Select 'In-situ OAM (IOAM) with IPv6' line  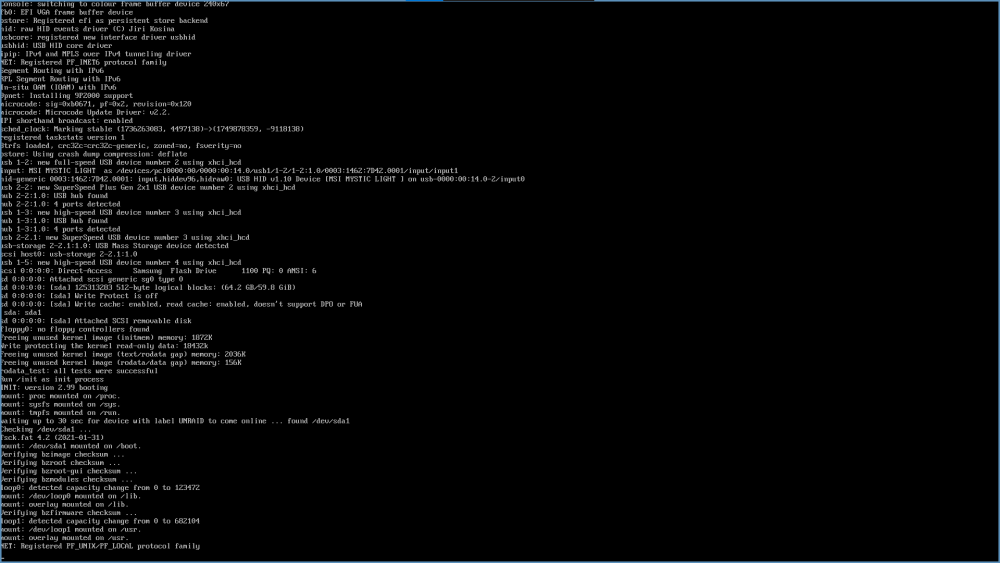click(x=59, y=87)
